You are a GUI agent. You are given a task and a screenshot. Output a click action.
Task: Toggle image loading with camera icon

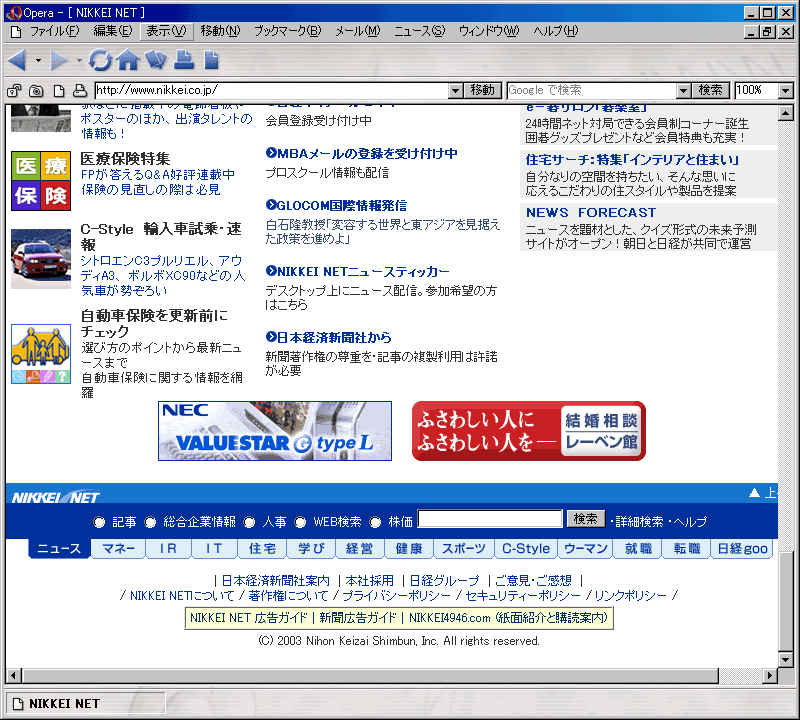tap(36, 91)
